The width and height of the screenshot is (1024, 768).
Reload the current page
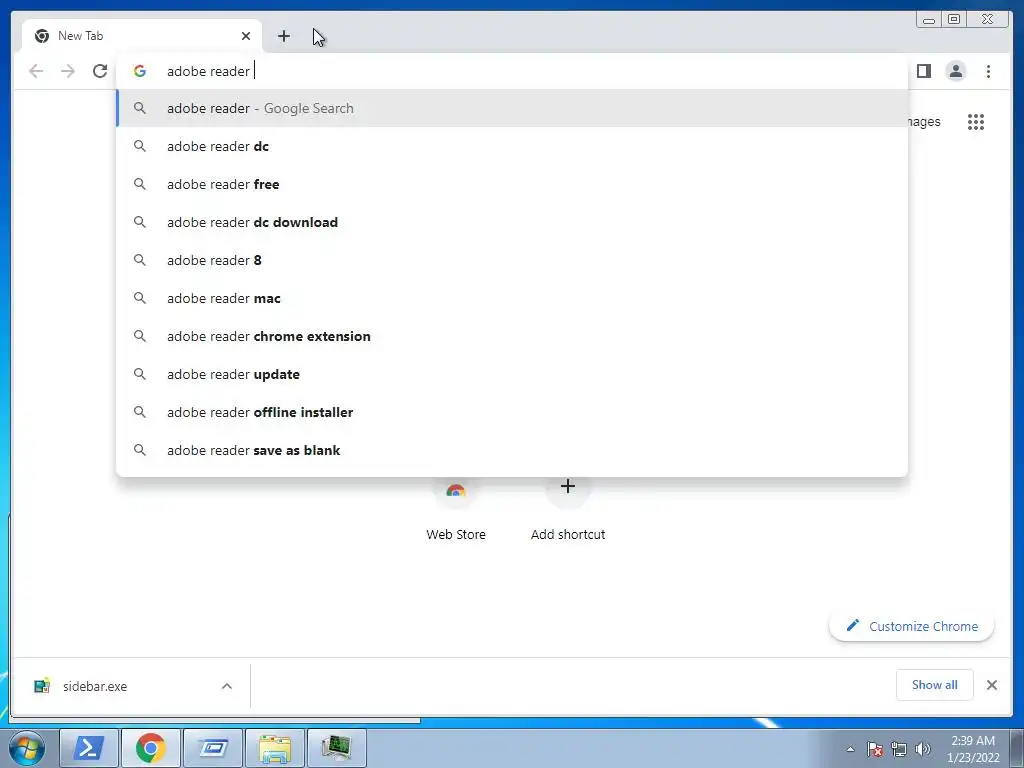(x=100, y=71)
